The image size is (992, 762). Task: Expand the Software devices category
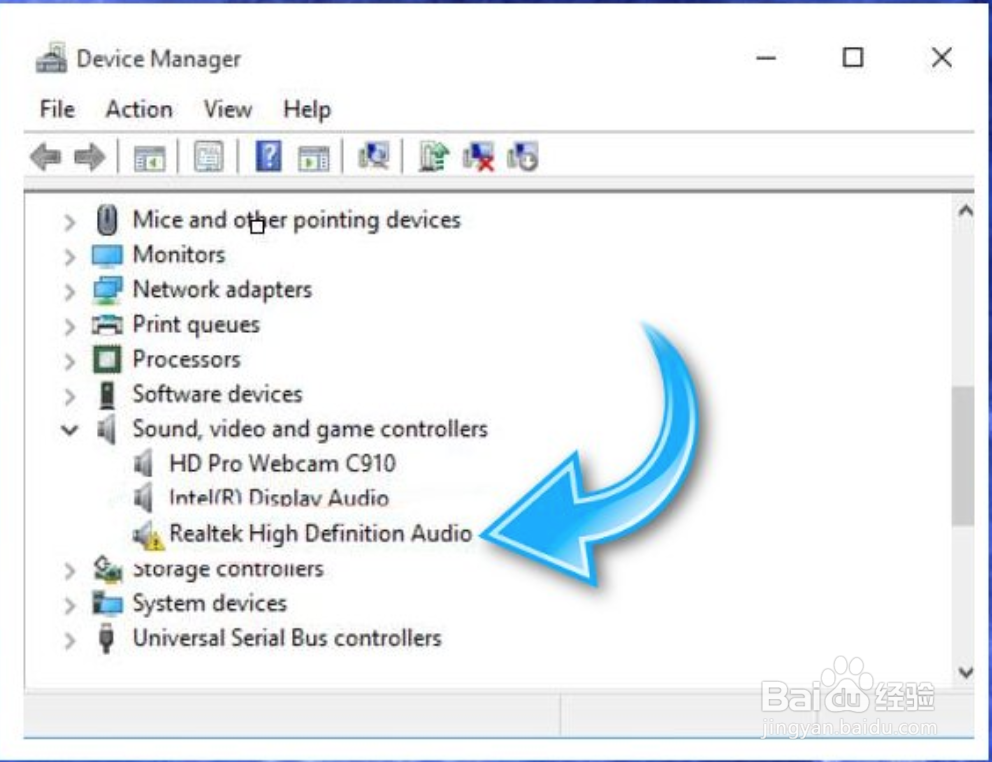pos(70,396)
